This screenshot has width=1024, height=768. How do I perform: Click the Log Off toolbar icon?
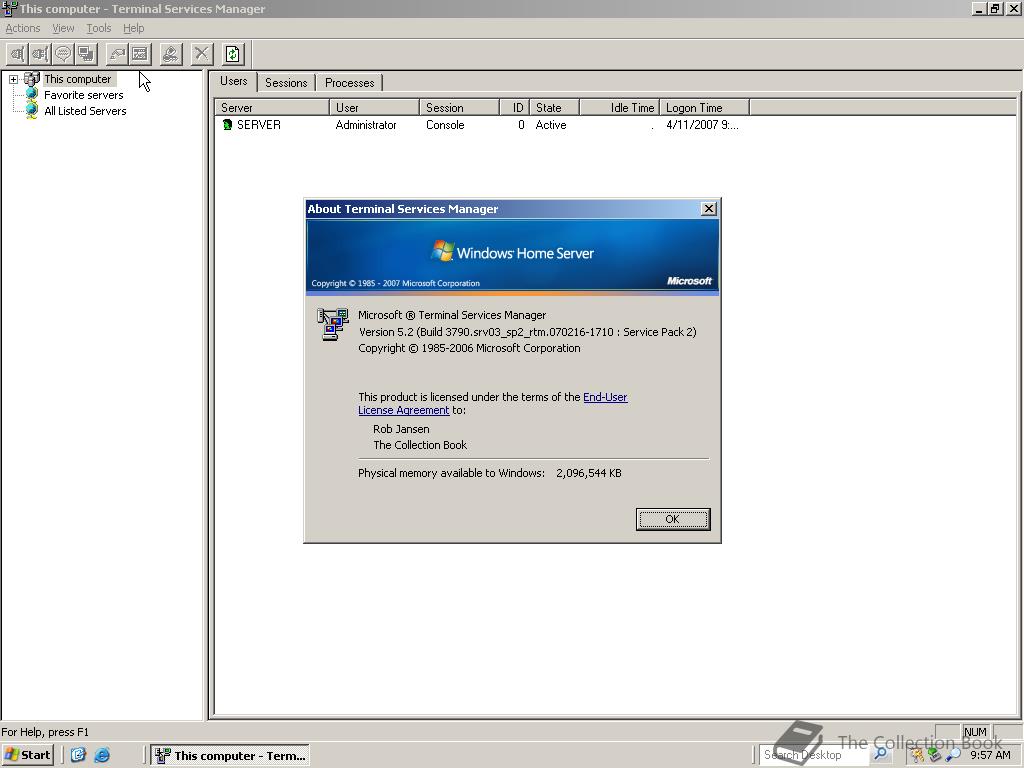pos(171,54)
